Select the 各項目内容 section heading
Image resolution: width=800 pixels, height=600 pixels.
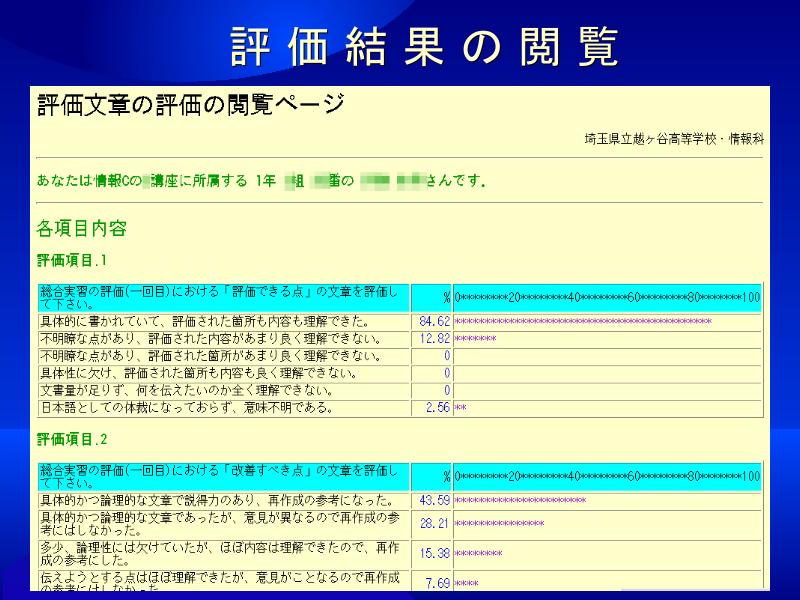[81, 229]
